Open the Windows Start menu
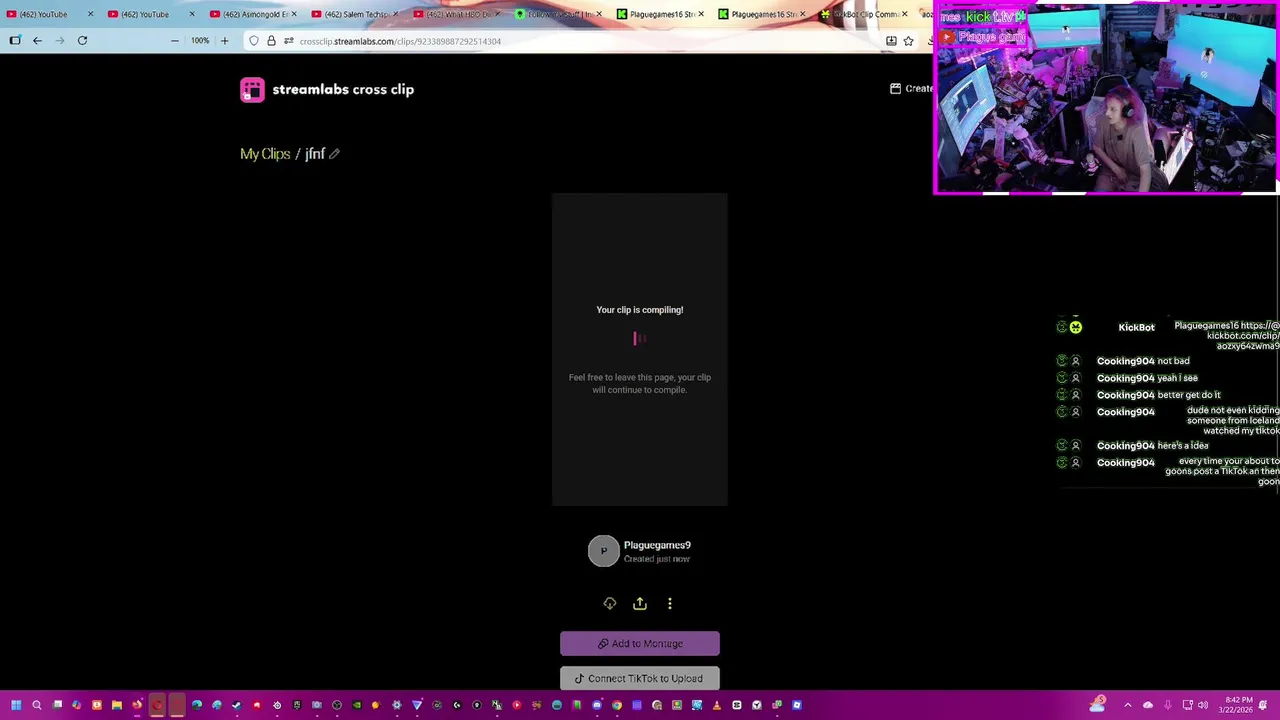1280x720 pixels. click(16, 705)
